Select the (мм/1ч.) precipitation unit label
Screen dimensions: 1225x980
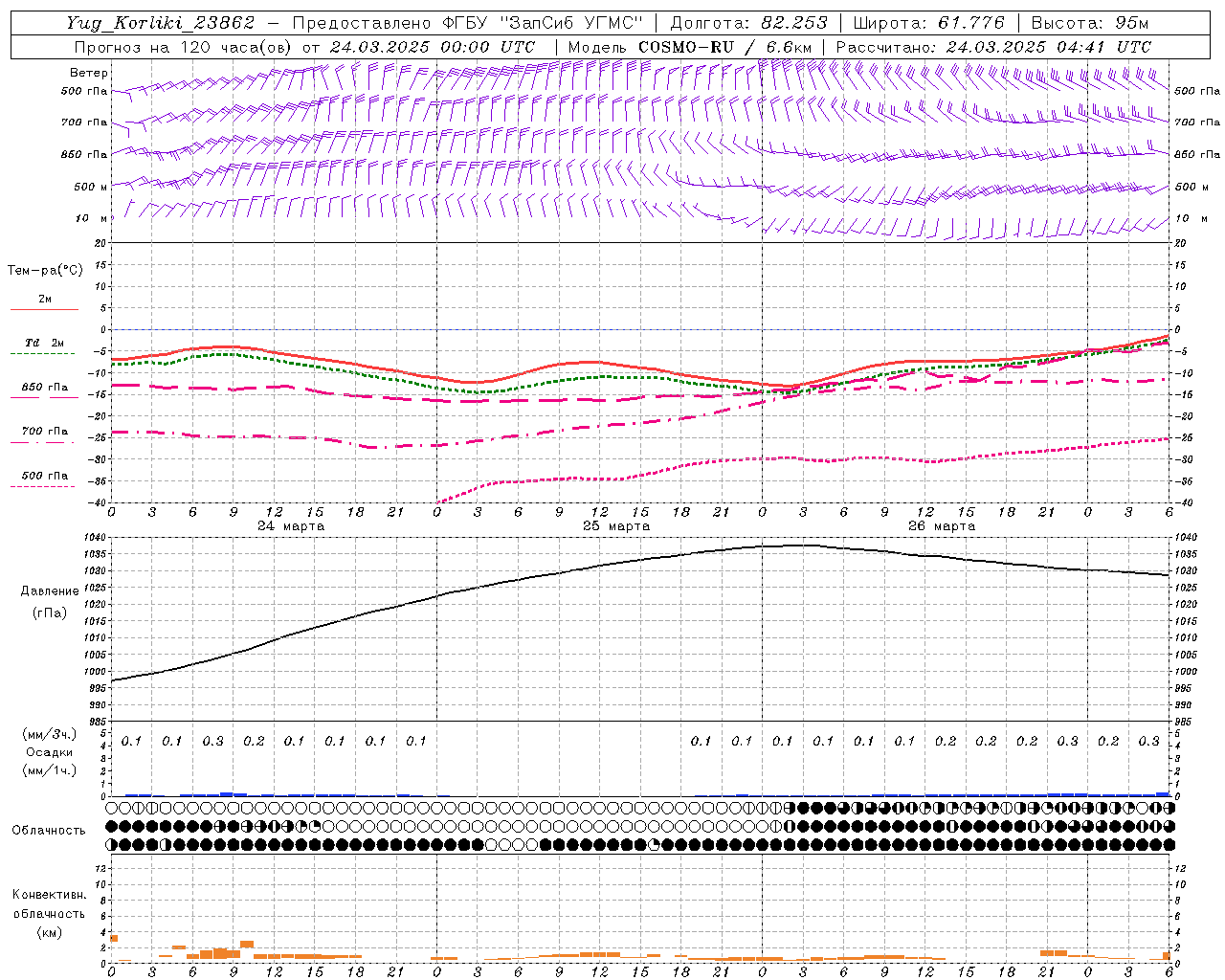[x=50, y=770]
